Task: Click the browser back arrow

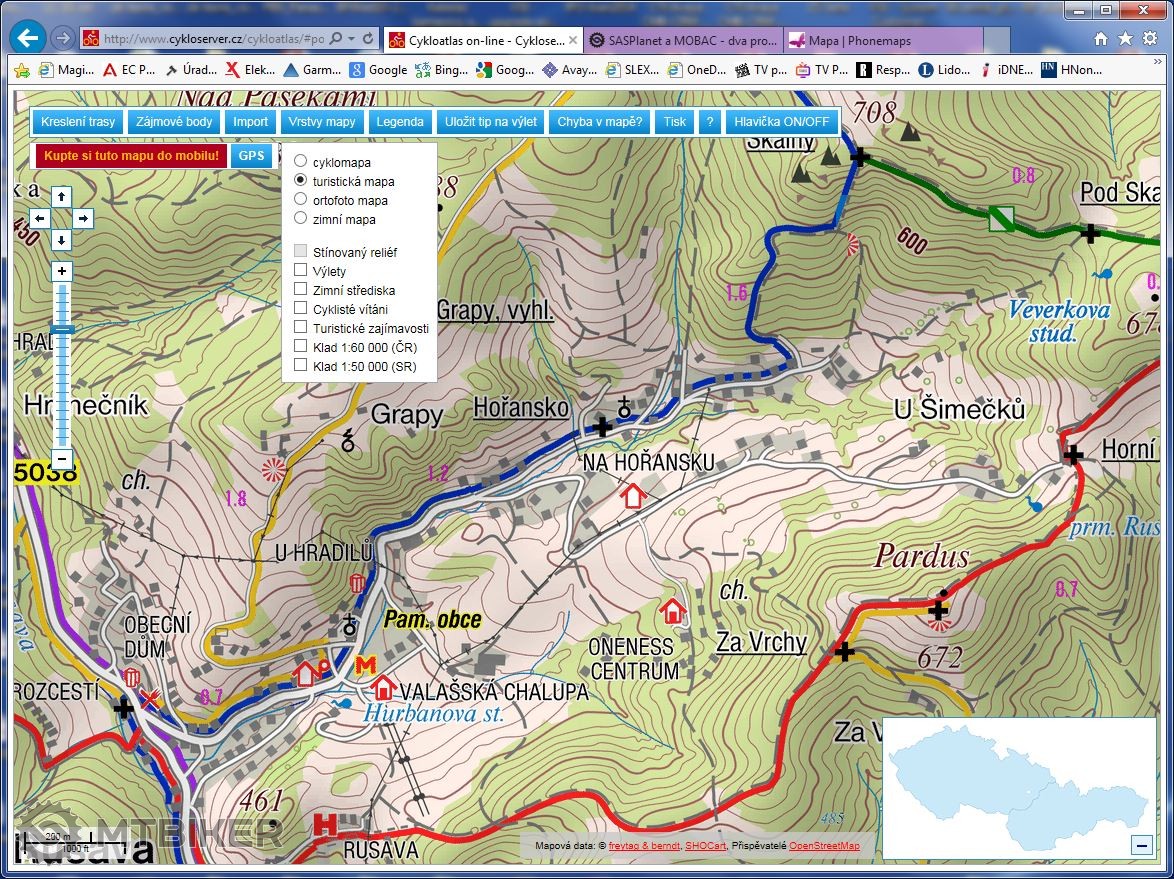Action: coord(28,39)
